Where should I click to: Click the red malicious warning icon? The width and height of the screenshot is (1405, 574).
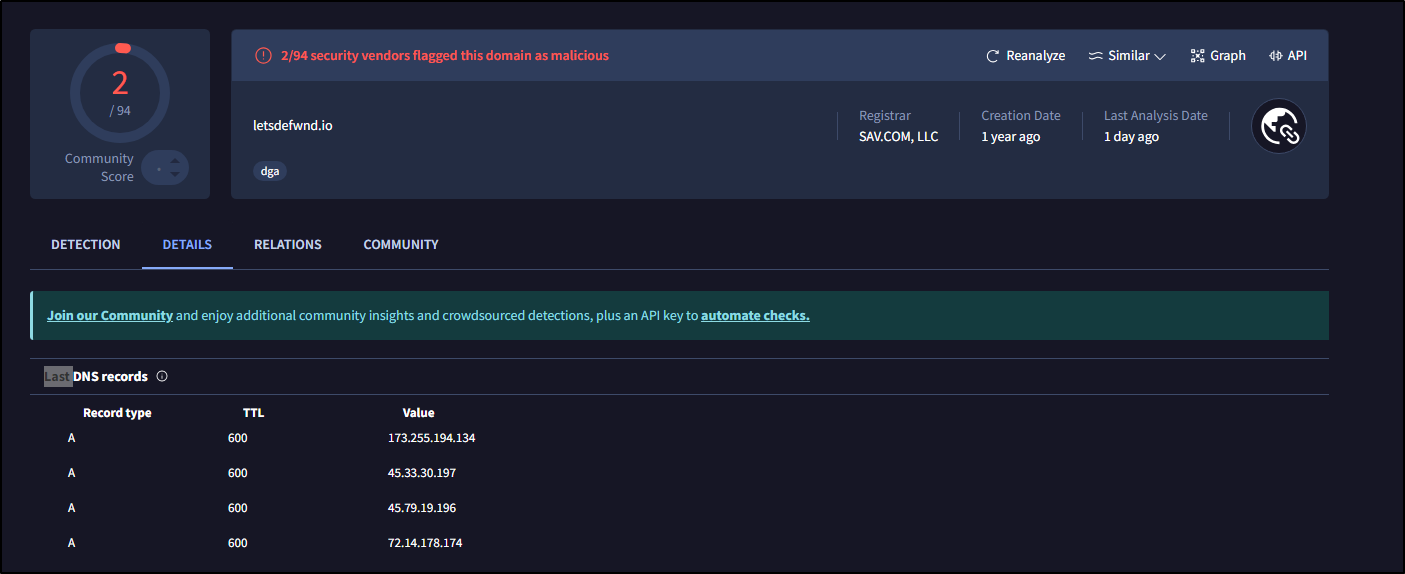pos(263,56)
